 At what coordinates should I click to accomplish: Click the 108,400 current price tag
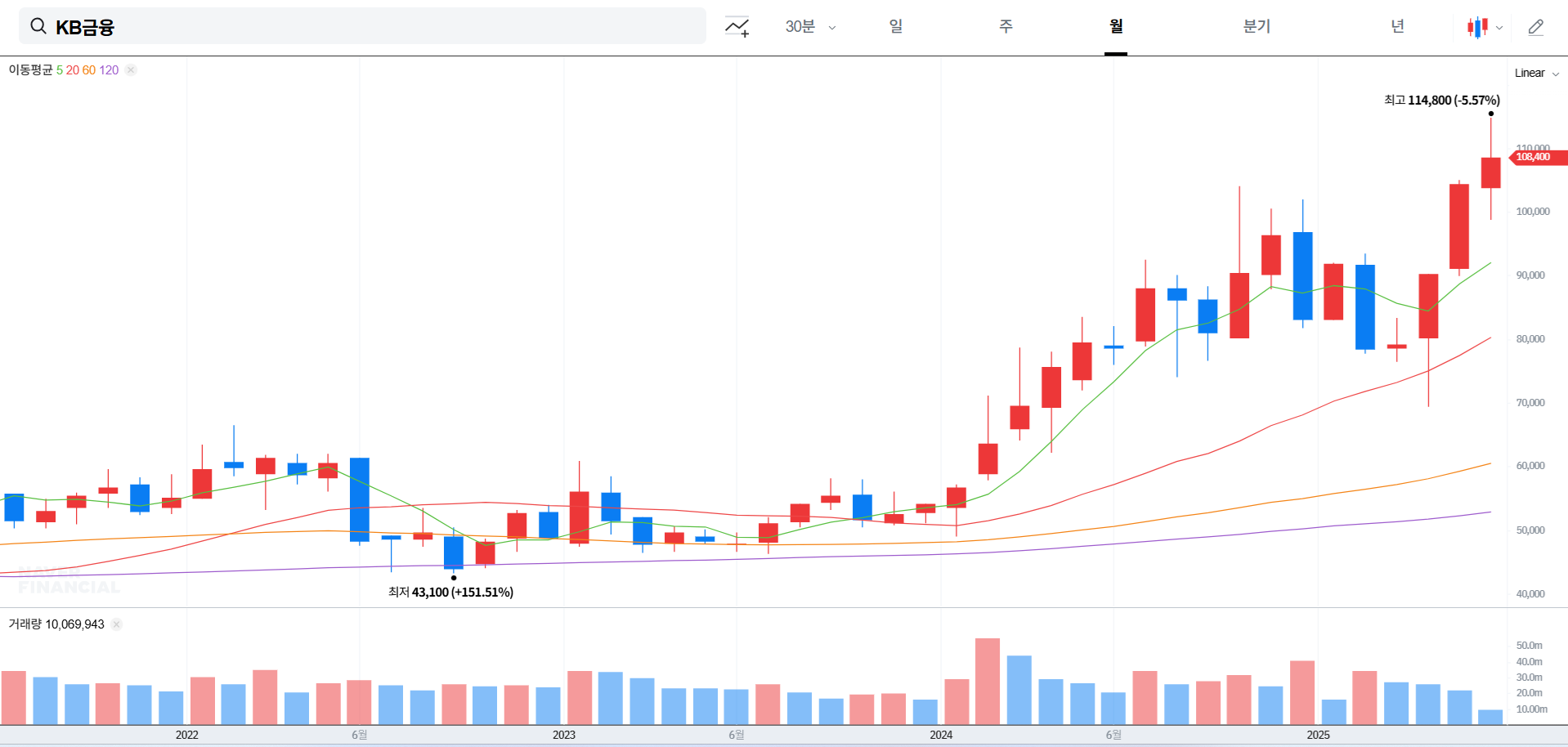tap(1538, 158)
